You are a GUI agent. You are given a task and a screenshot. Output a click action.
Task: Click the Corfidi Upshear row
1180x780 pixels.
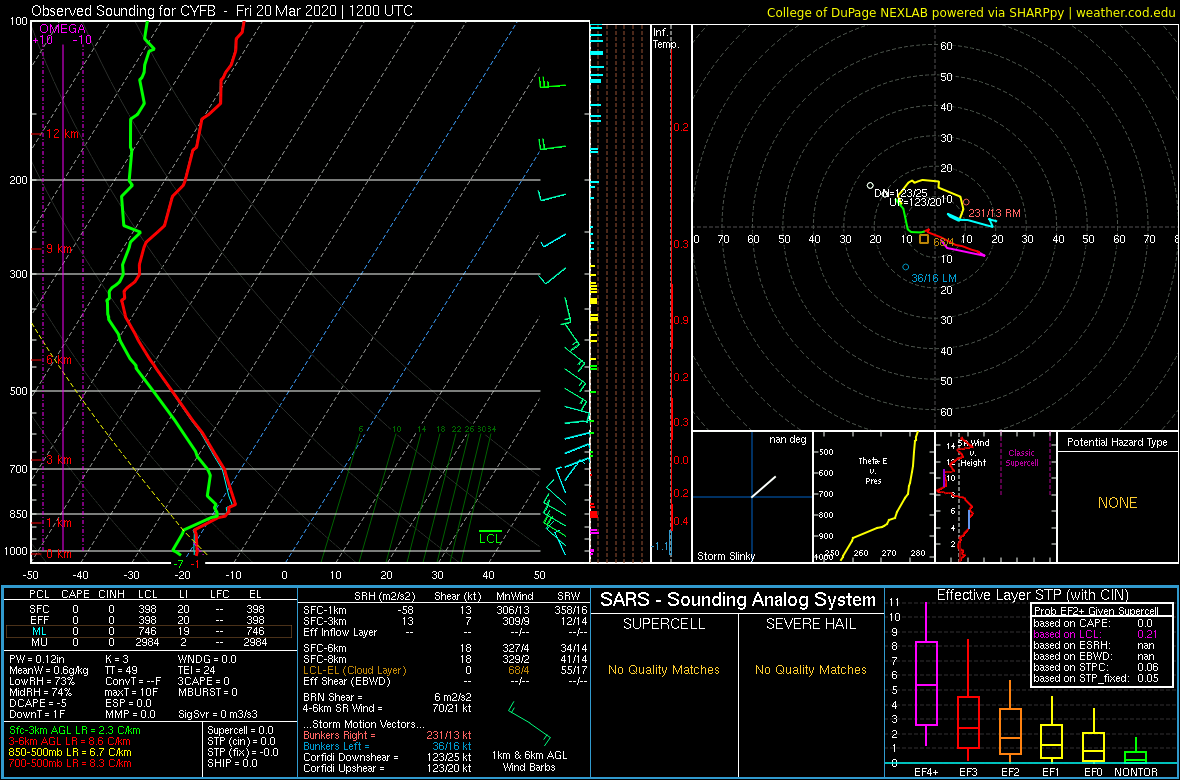(x=386, y=769)
